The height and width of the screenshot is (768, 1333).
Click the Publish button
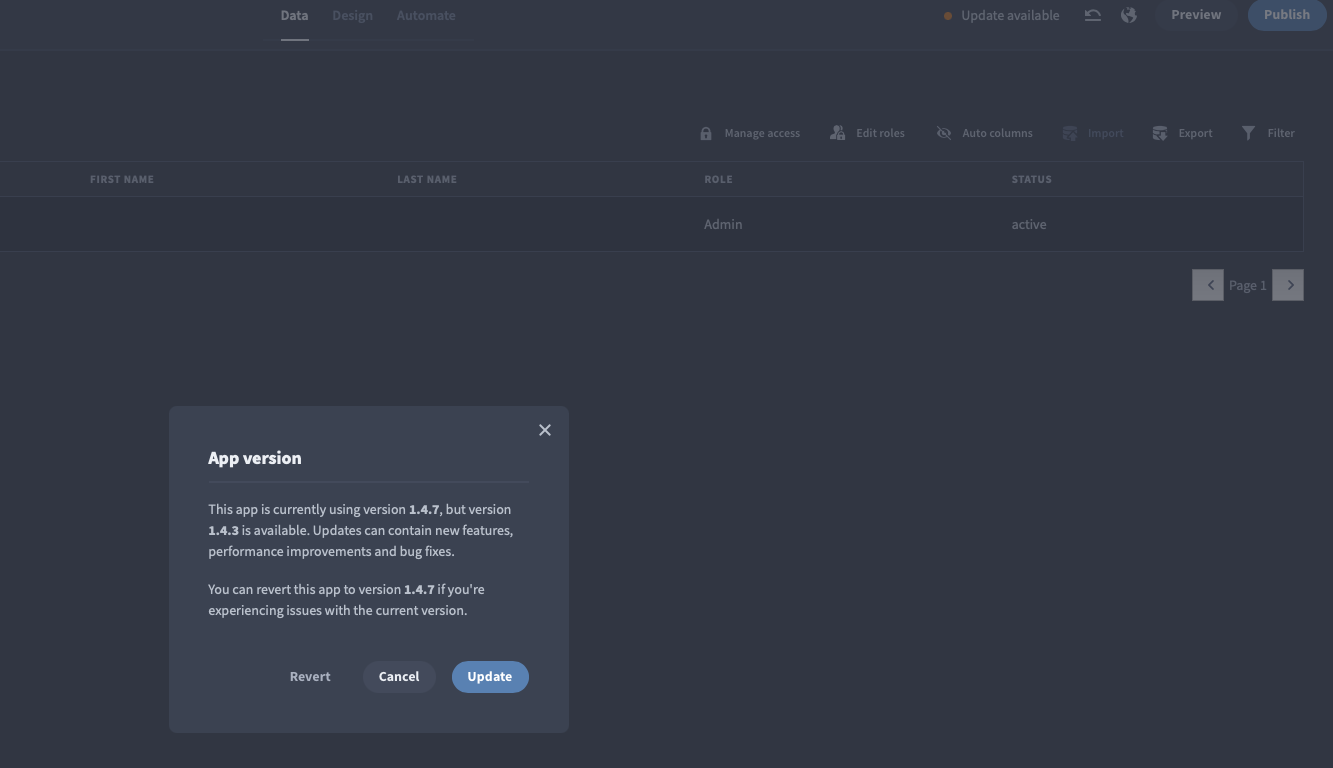click(1287, 14)
